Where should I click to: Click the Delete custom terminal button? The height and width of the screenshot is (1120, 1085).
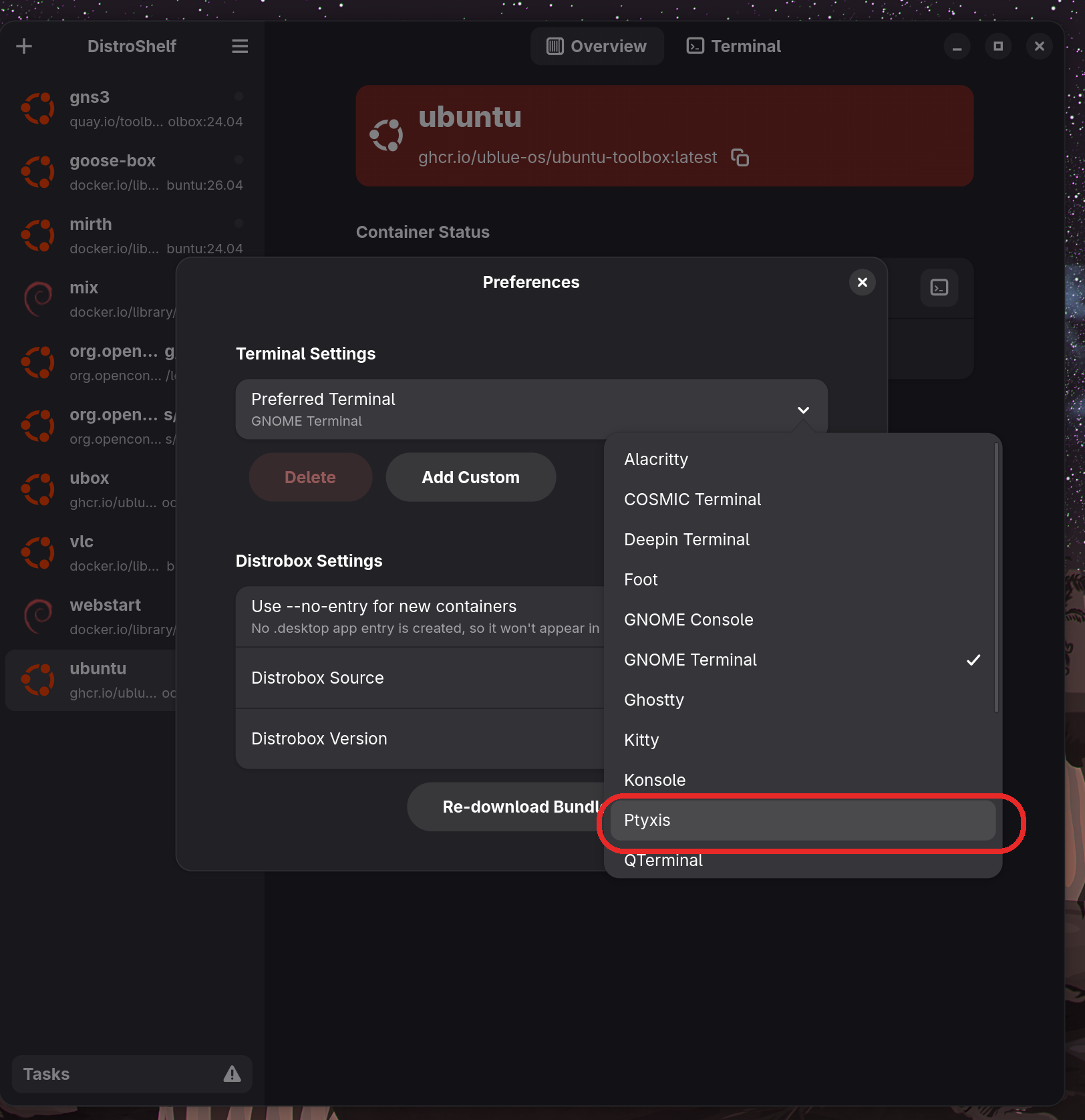(310, 477)
